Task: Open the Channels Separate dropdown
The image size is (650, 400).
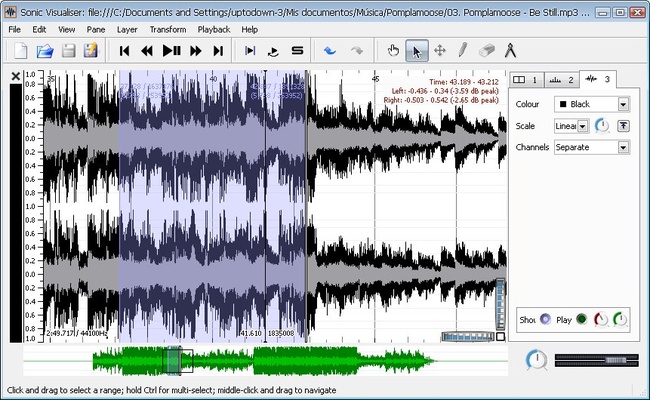Action: (592, 147)
